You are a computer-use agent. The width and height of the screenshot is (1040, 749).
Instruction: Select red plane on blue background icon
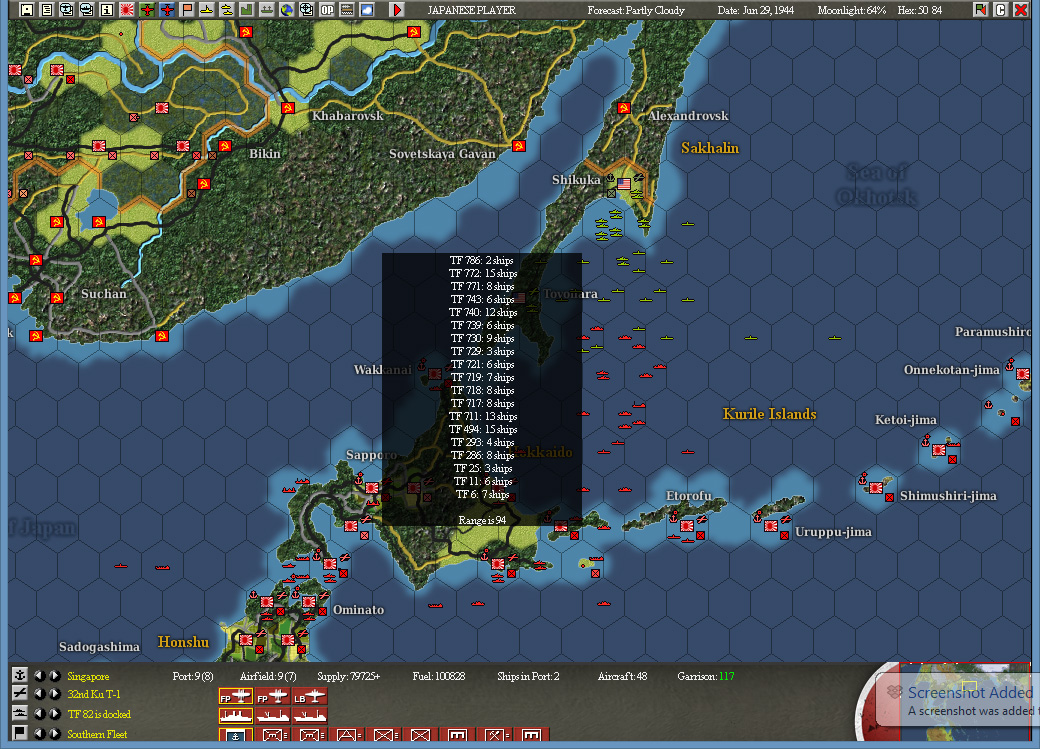(x=166, y=9)
